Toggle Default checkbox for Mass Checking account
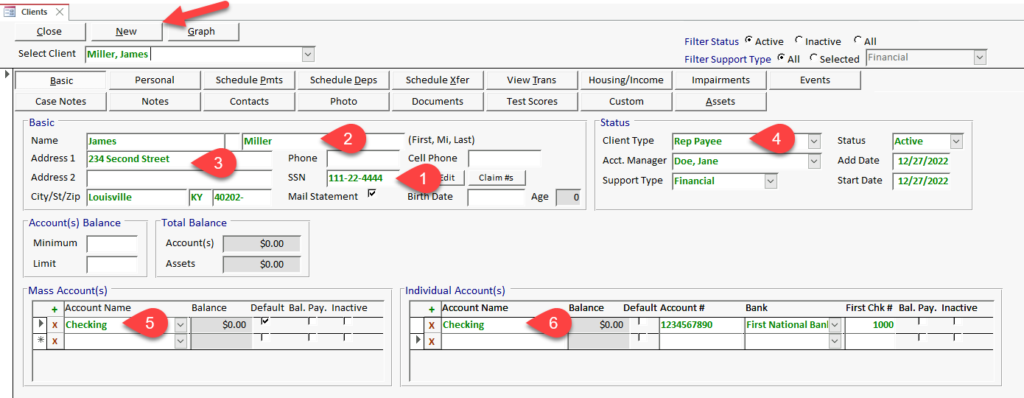1024x398 pixels. 264,322
